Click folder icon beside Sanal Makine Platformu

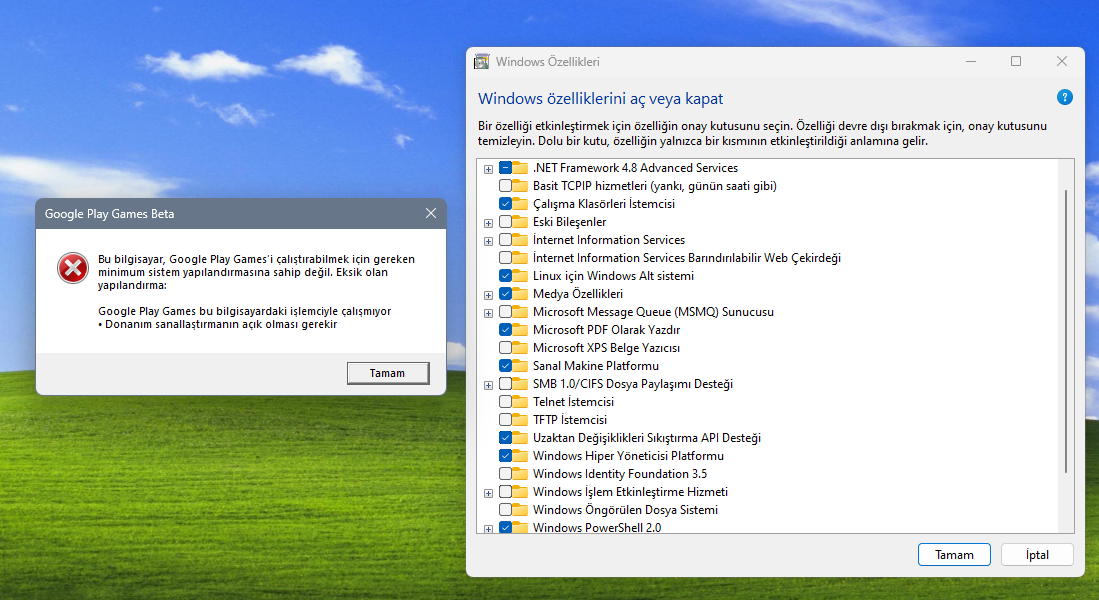(x=519, y=366)
